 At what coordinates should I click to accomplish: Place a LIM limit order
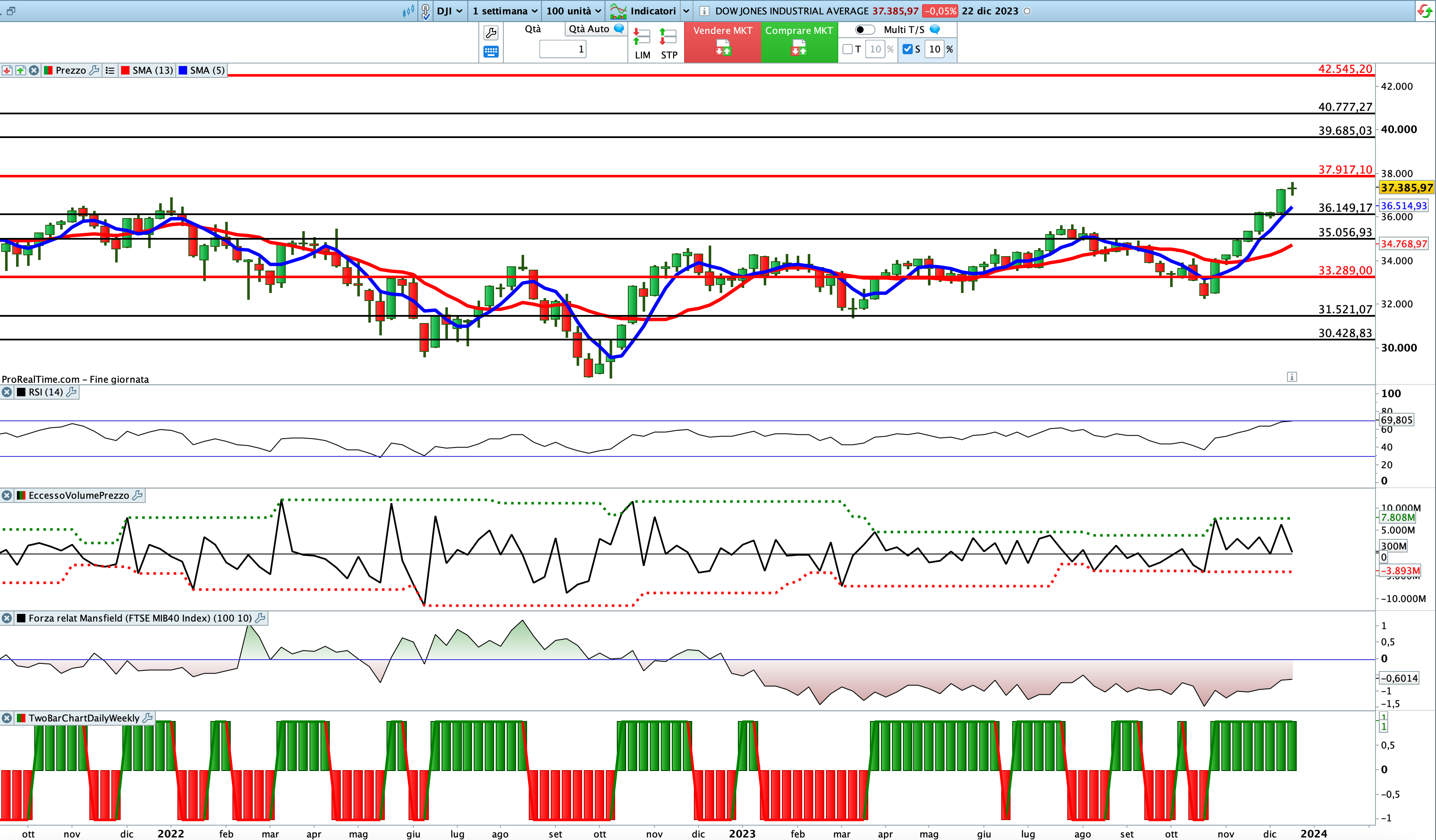[642, 44]
